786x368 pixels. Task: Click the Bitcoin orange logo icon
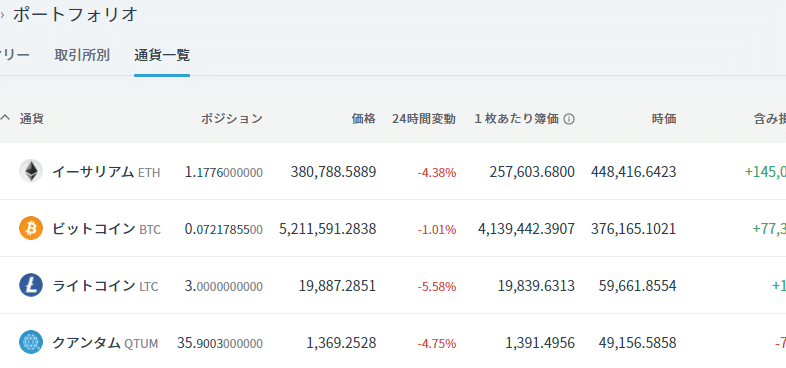[x=31, y=229]
